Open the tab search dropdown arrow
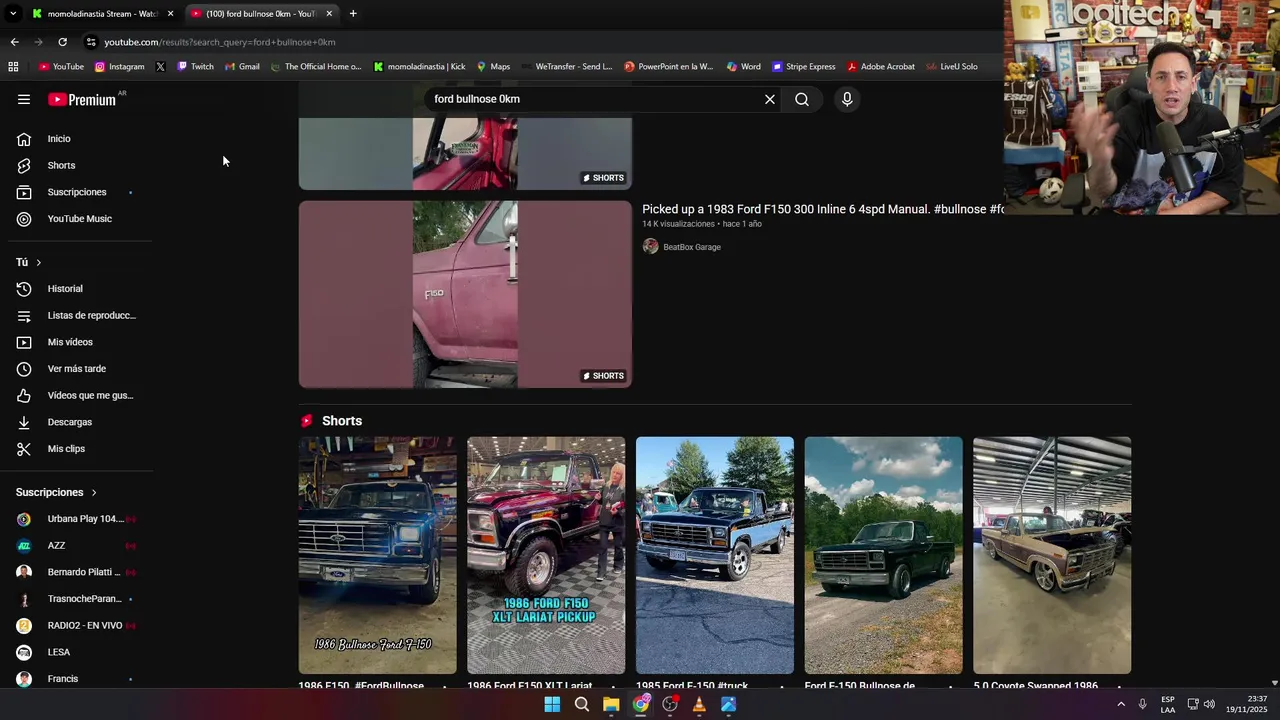1280x720 pixels. tap(13, 14)
